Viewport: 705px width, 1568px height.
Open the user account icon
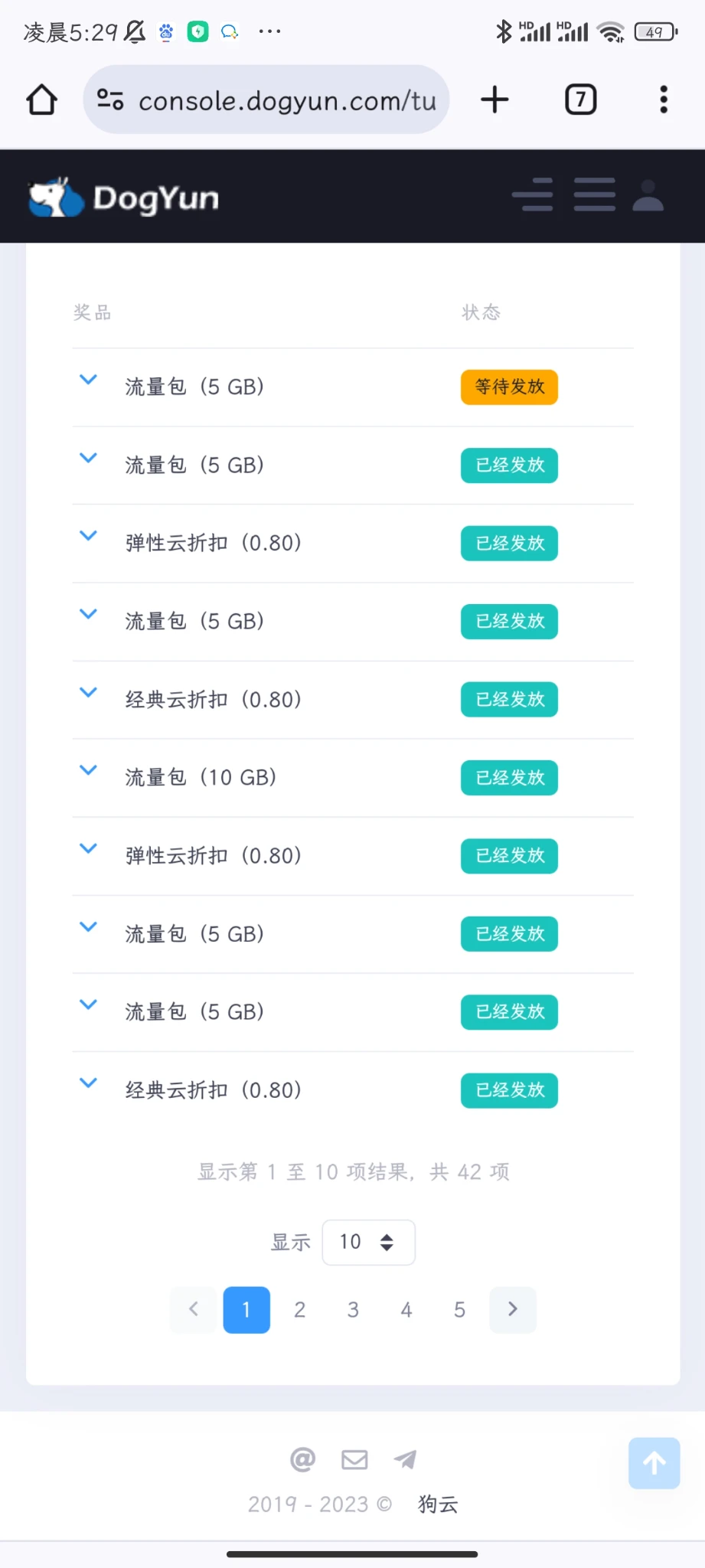tap(648, 196)
